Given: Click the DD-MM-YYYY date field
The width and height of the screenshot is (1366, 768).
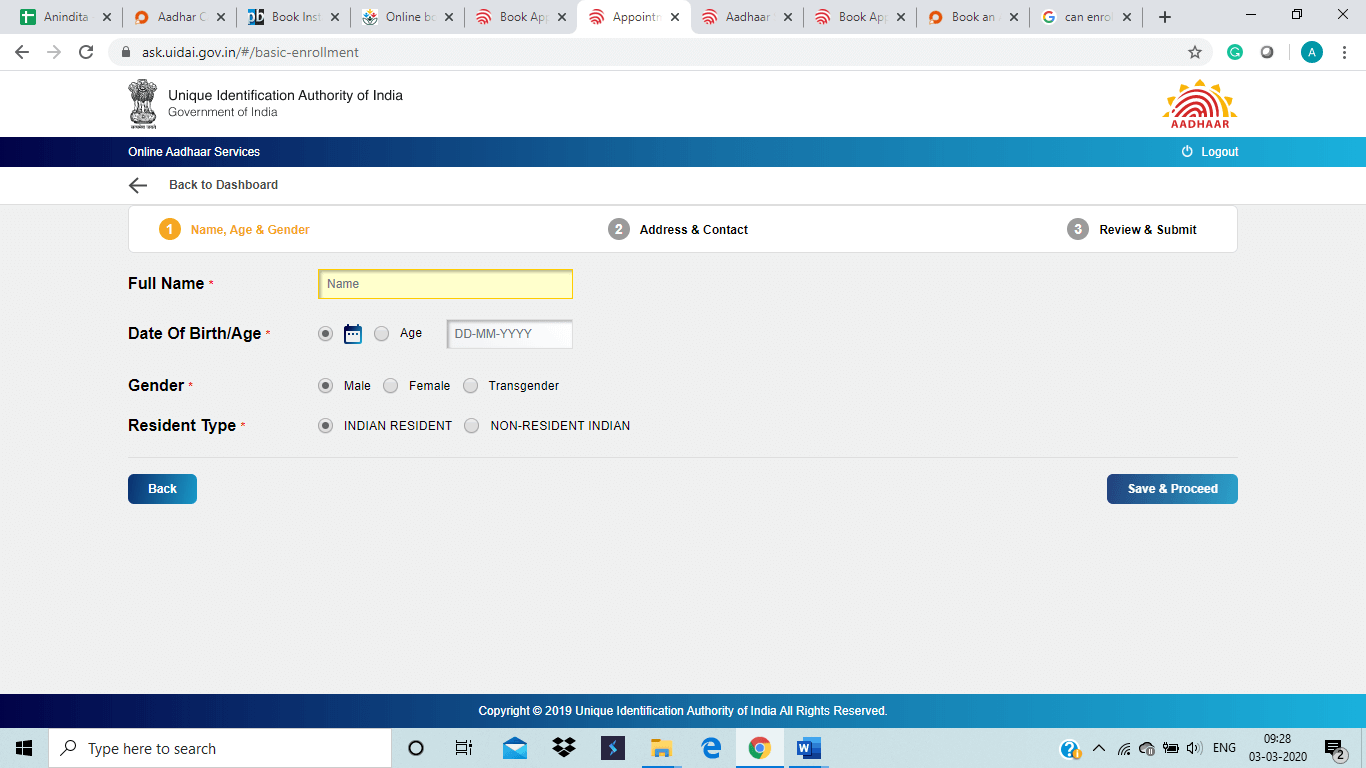Looking at the screenshot, I should (x=510, y=334).
